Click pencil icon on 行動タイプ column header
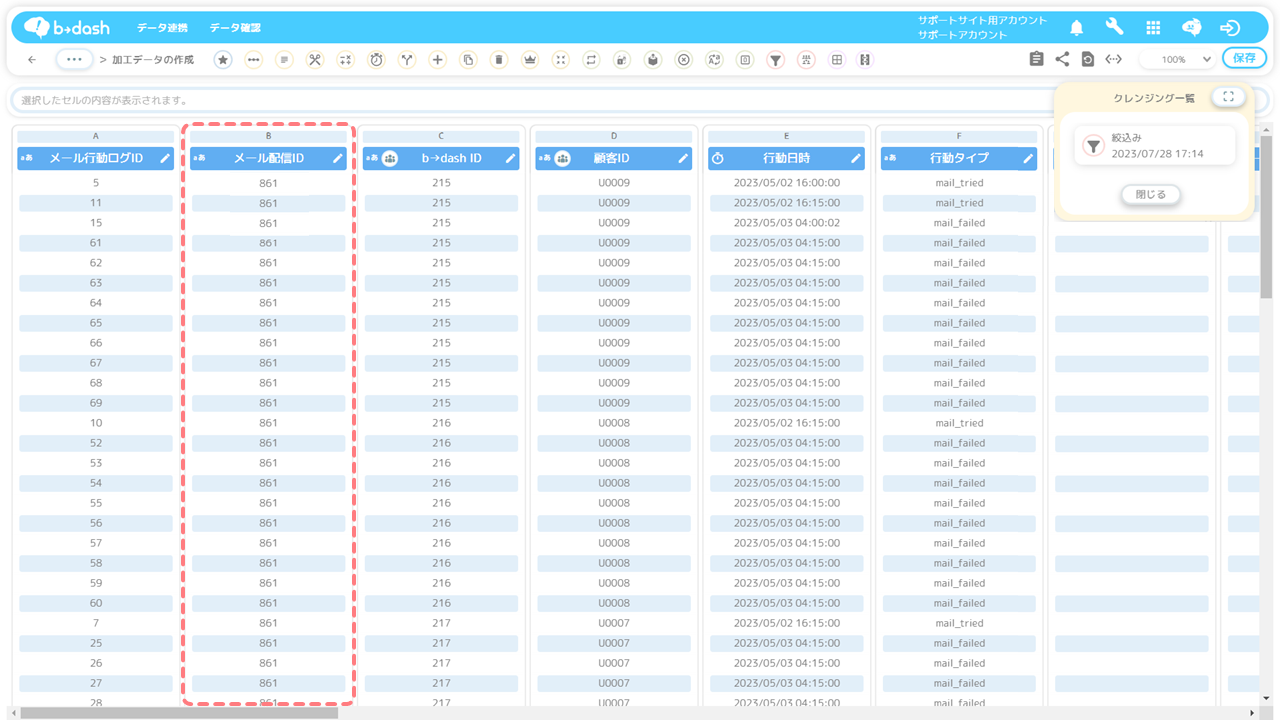 (x=1028, y=158)
